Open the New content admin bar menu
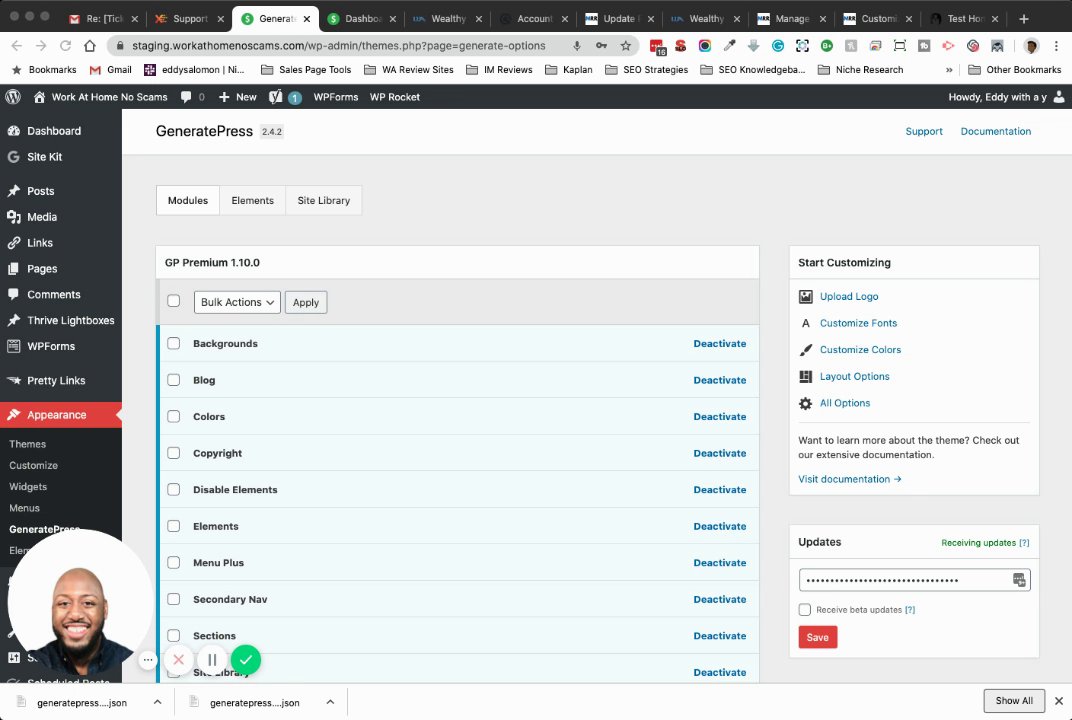This screenshot has height=720, width=1072. (x=237, y=97)
